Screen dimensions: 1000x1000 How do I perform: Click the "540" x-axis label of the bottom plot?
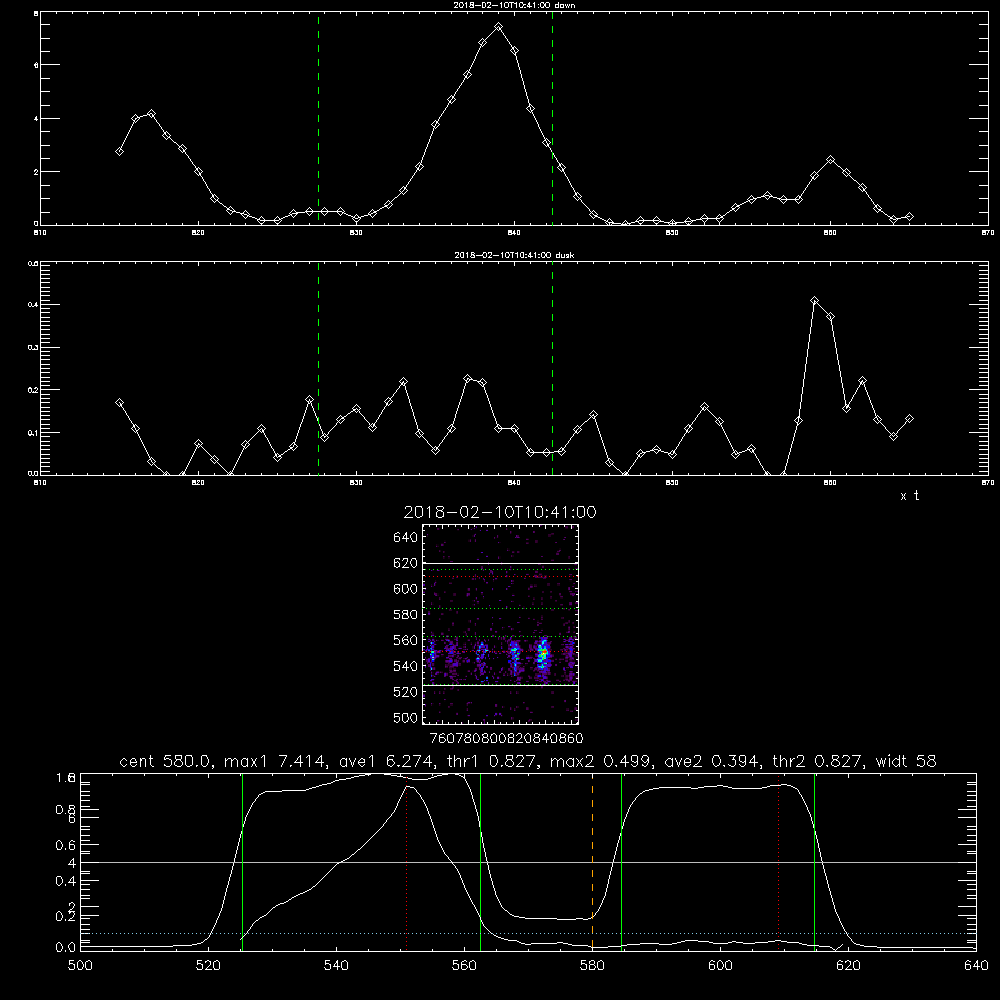(336, 966)
